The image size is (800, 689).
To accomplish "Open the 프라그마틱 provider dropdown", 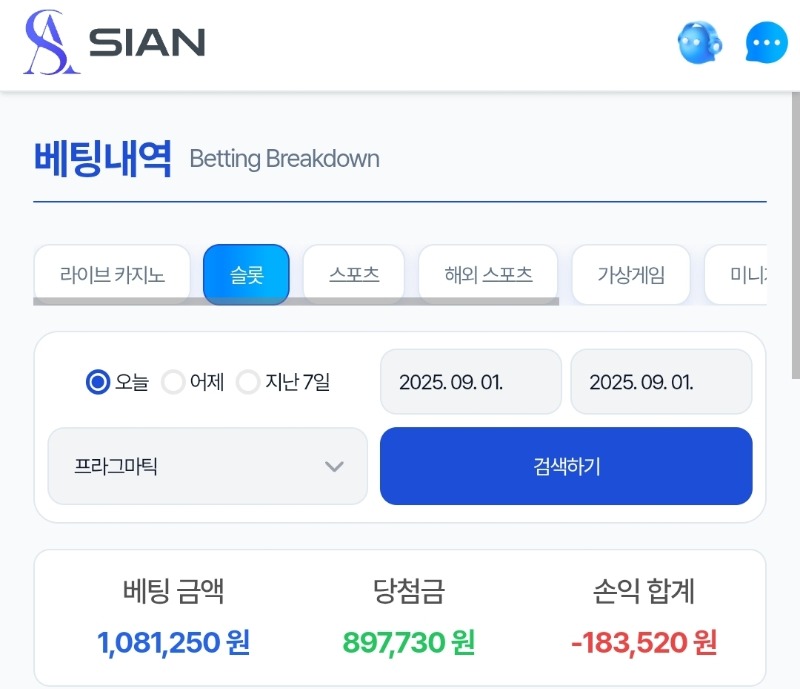I will pyautogui.click(x=208, y=466).
